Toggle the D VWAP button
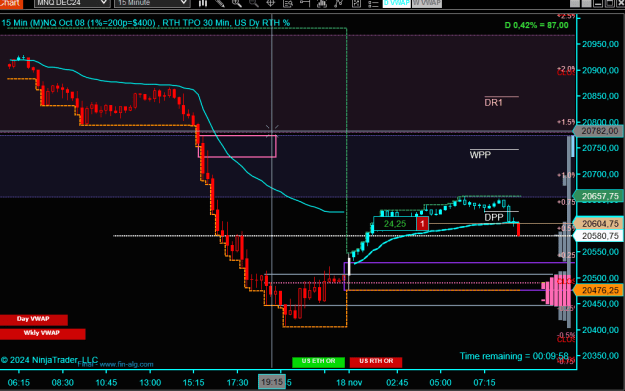This screenshot has height=391, width=625. click(397, 3)
